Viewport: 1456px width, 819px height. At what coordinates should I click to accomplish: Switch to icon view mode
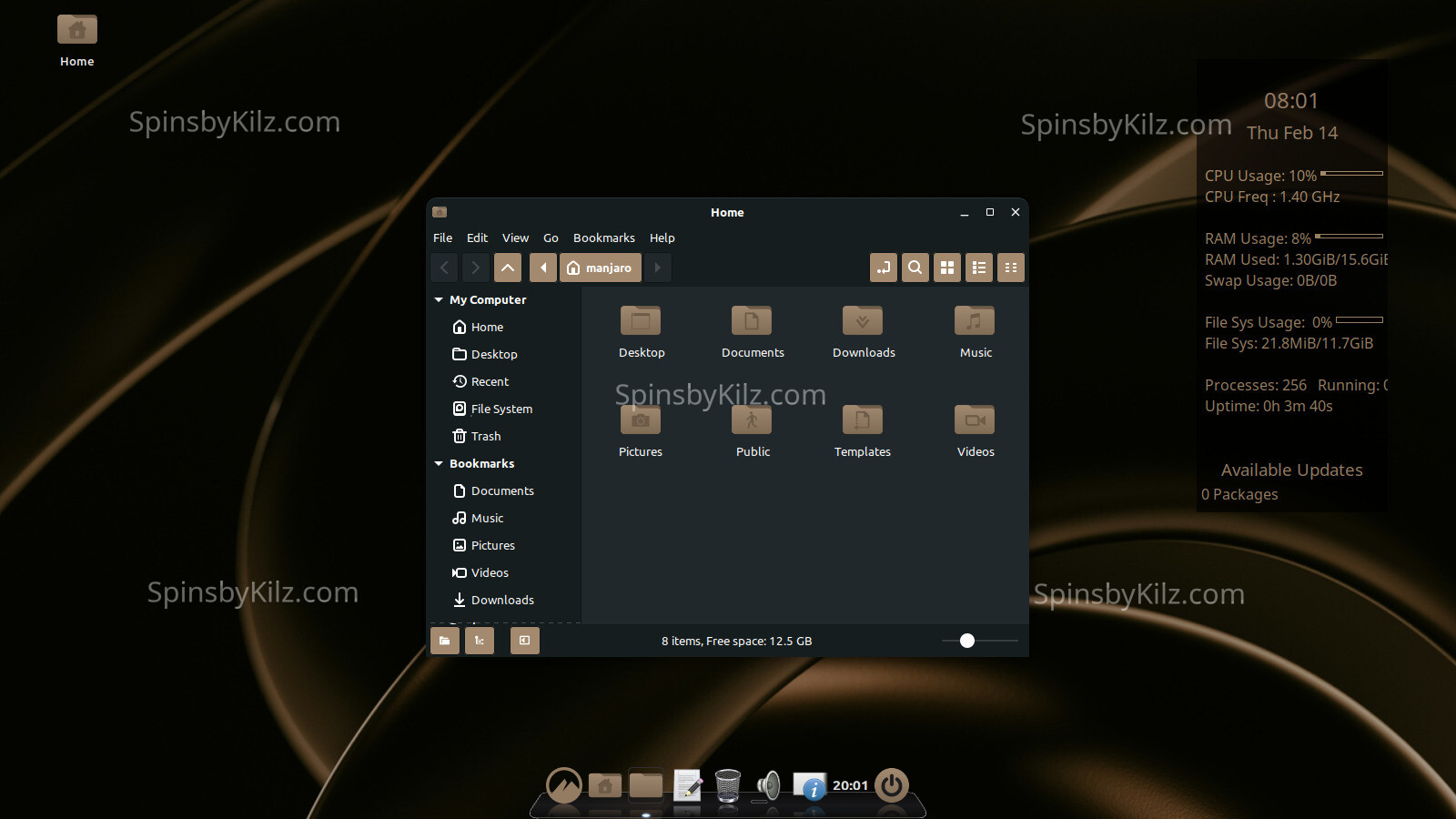tap(946, 268)
